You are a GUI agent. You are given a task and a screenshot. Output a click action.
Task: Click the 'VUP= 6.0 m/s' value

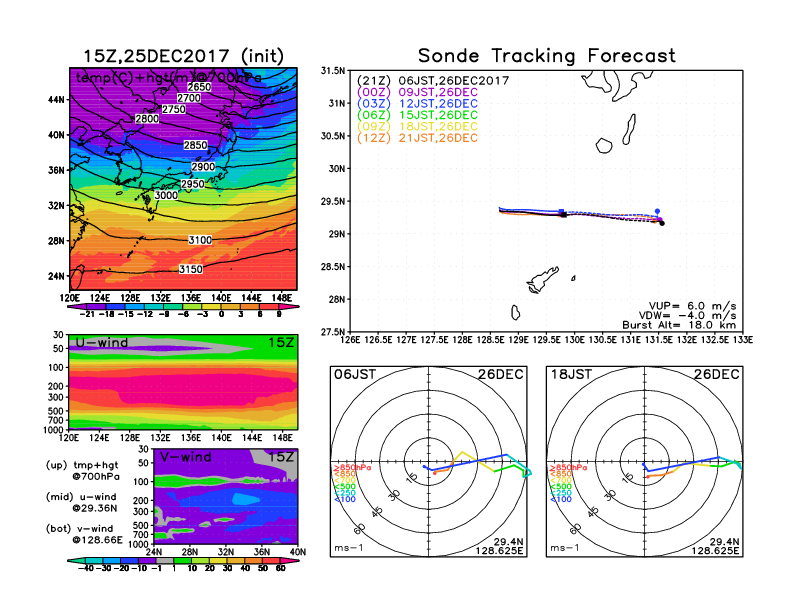pyautogui.click(x=692, y=306)
